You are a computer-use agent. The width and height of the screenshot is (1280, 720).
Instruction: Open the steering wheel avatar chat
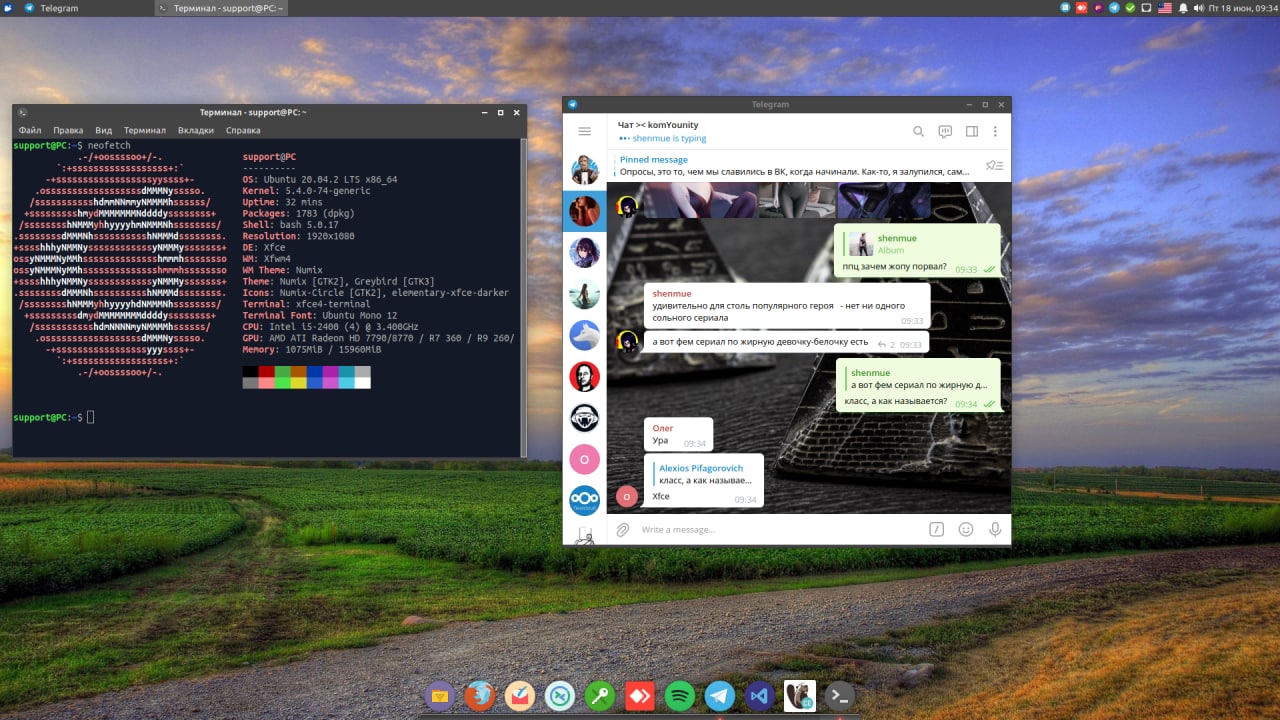point(584,418)
